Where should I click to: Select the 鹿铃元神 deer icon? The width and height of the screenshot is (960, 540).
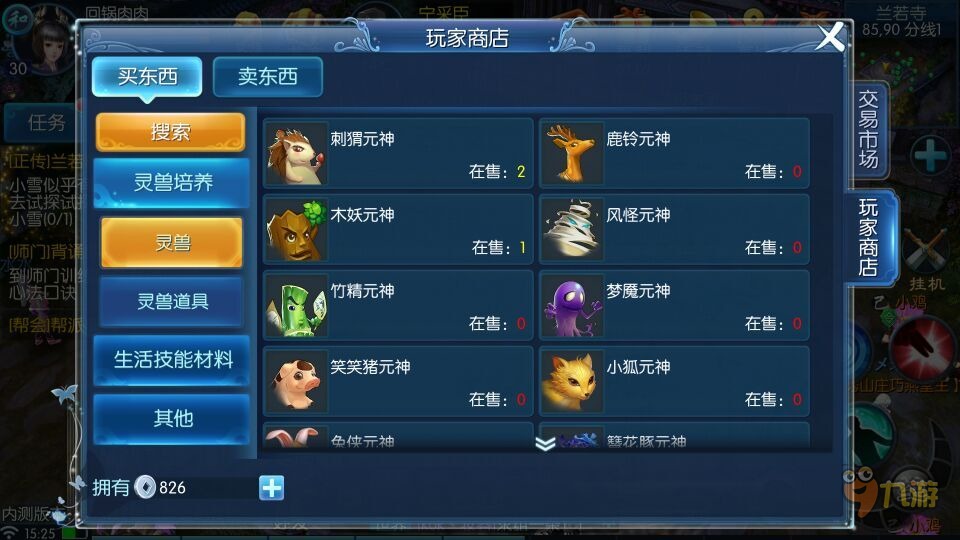coord(572,154)
